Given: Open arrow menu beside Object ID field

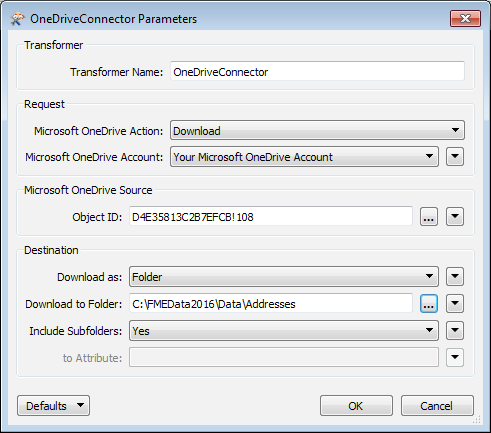Looking at the screenshot, I should [x=455, y=217].
